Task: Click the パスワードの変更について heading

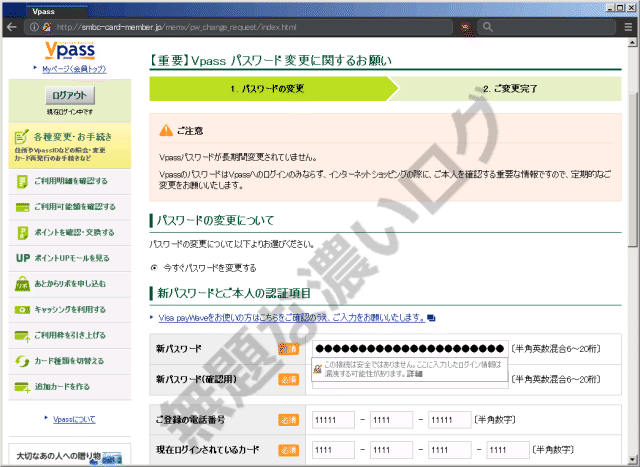Action: (216, 220)
